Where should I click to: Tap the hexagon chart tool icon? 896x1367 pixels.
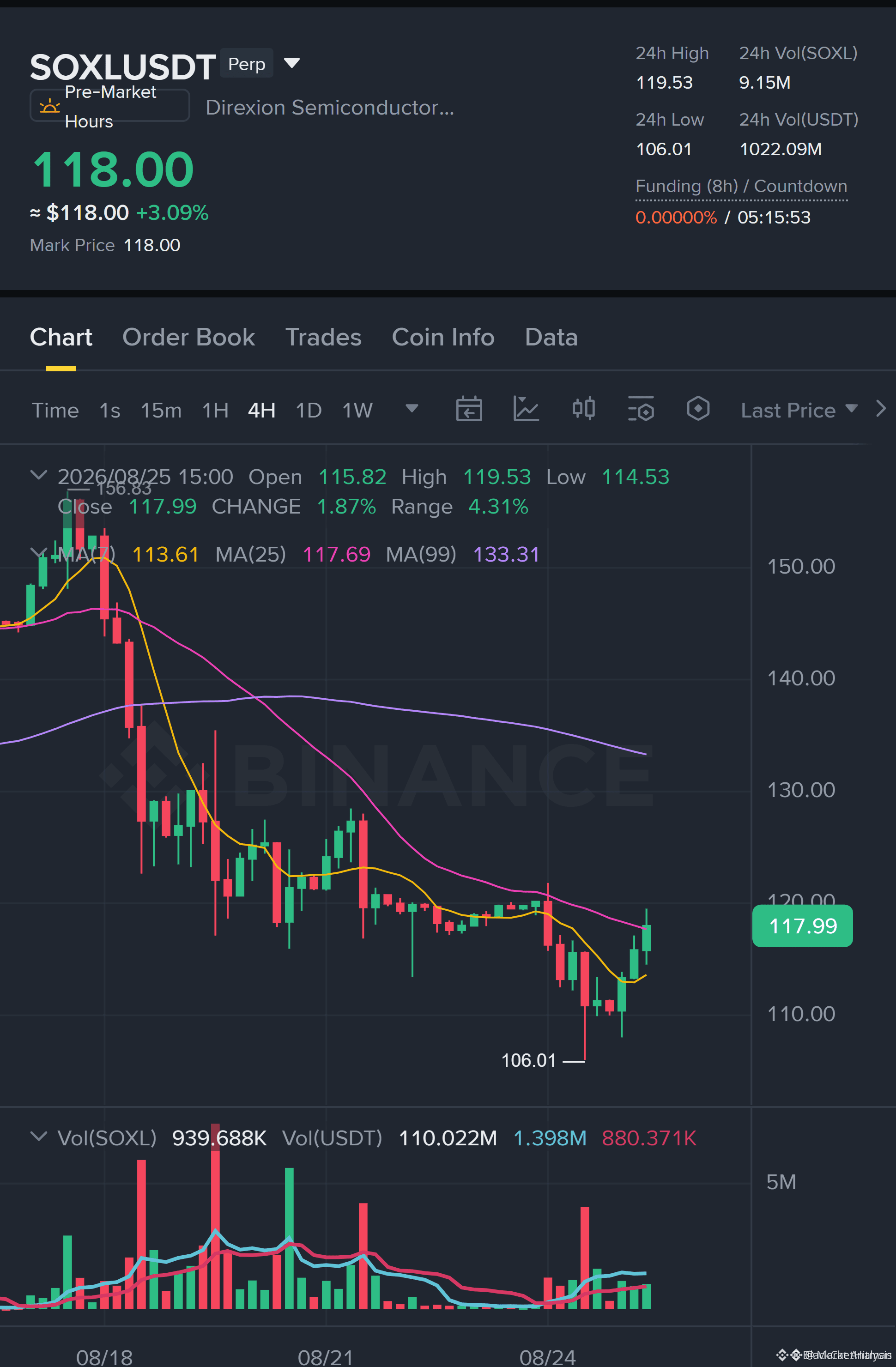[x=698, y=409]
